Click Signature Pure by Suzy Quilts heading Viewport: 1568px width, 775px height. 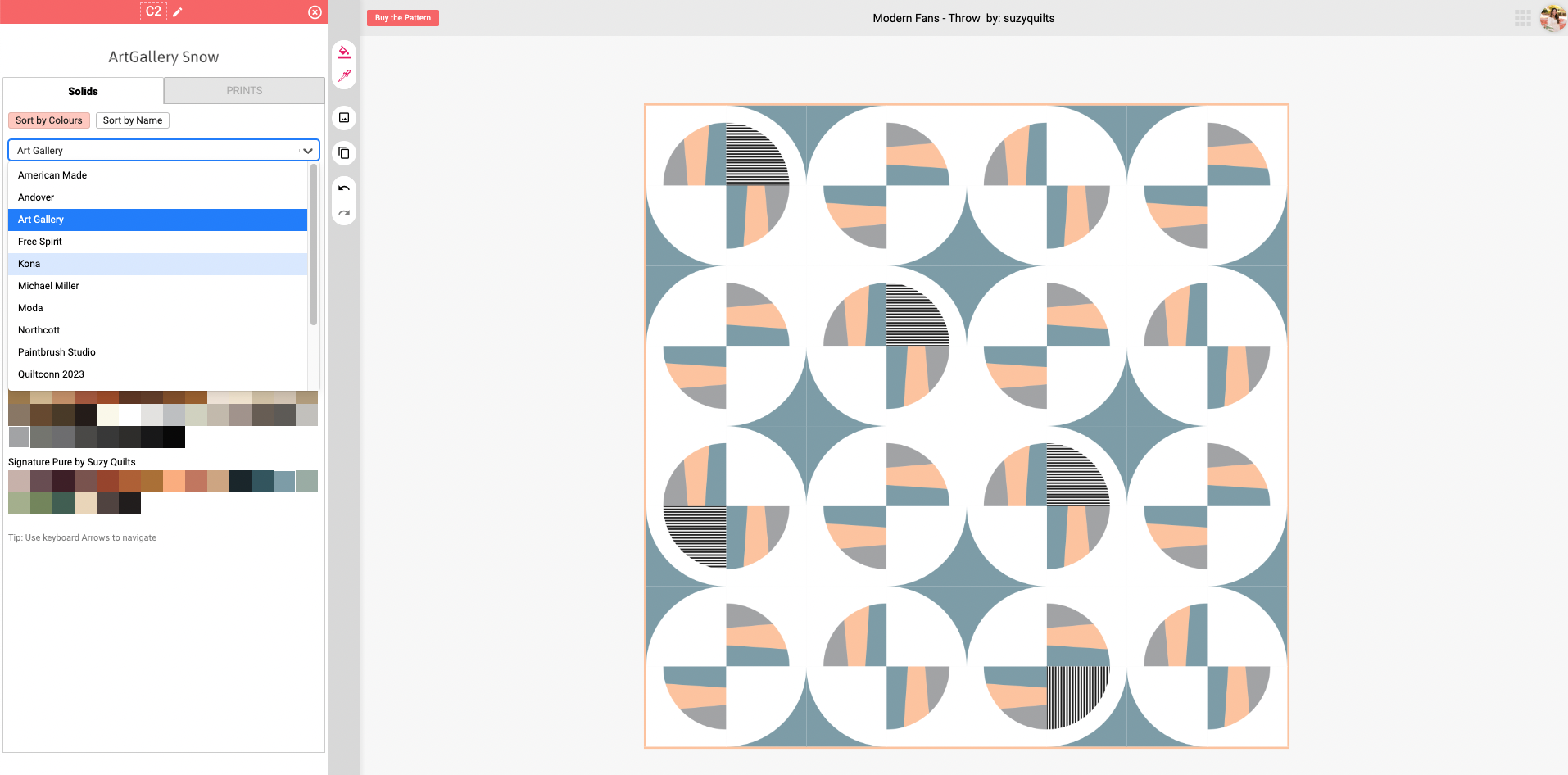72,462
